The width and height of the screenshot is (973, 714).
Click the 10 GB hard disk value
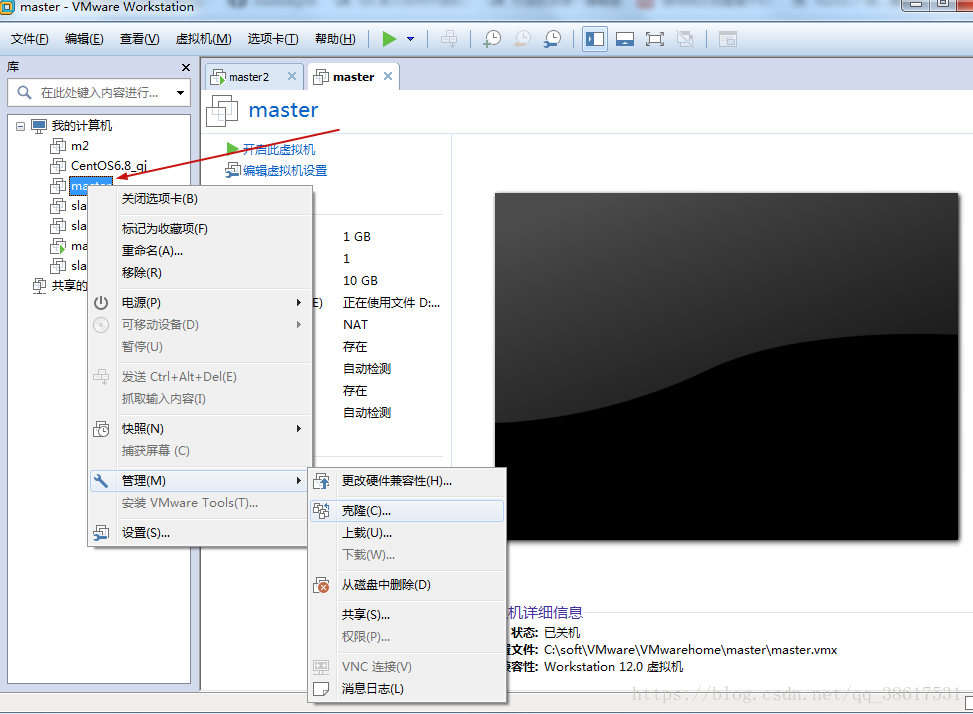tap(361, 280)
